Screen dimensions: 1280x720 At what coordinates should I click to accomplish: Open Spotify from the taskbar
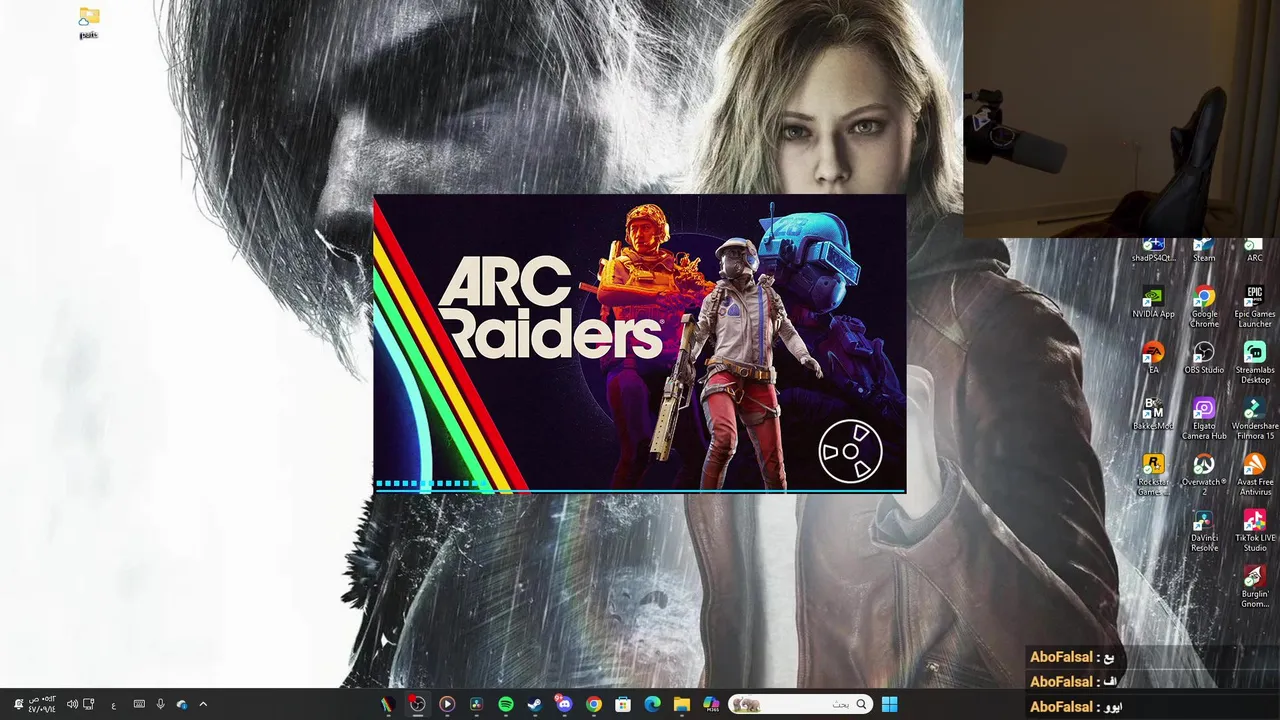506,704
